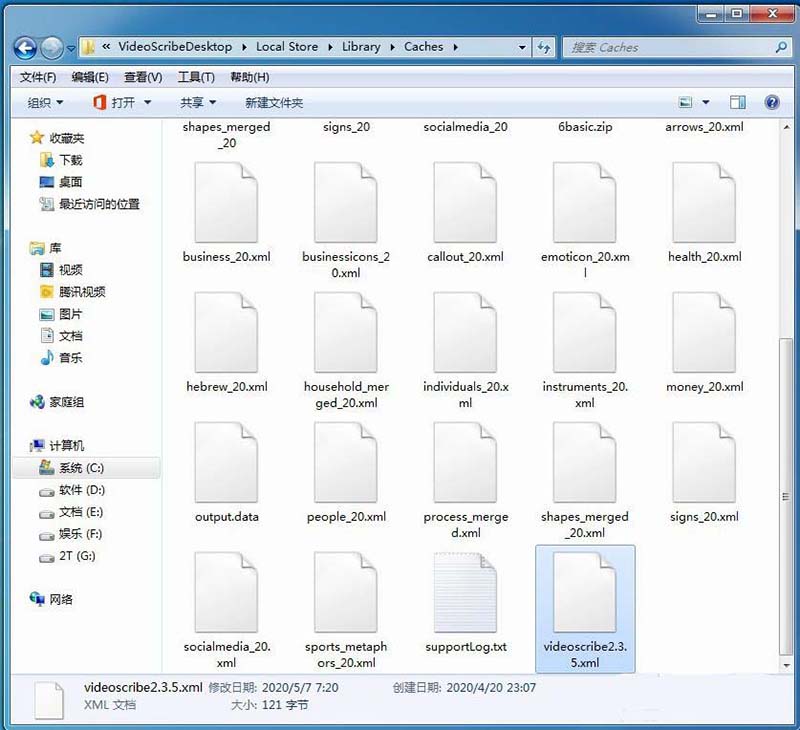This screenshot has height=730, width=800.
Task: Expand the arrow after Local Store breadcrumb
Action: 330,47
